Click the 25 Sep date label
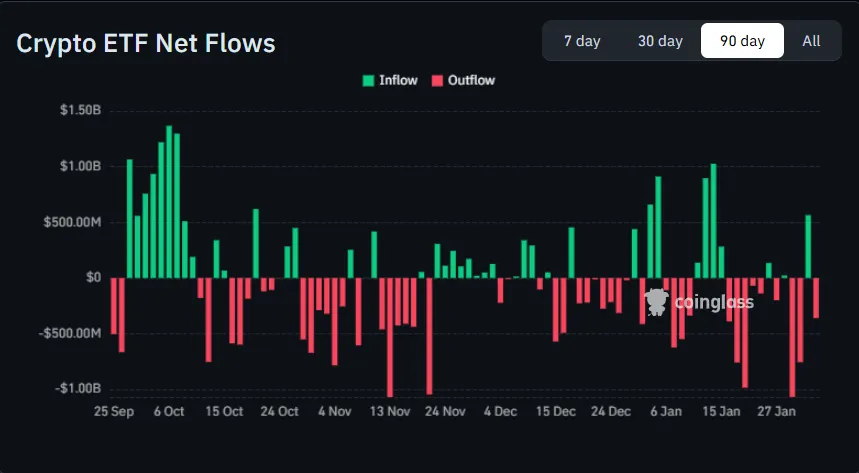Image resolution: width=859 pixels, height=473 pixels. [x=113, y=412]
